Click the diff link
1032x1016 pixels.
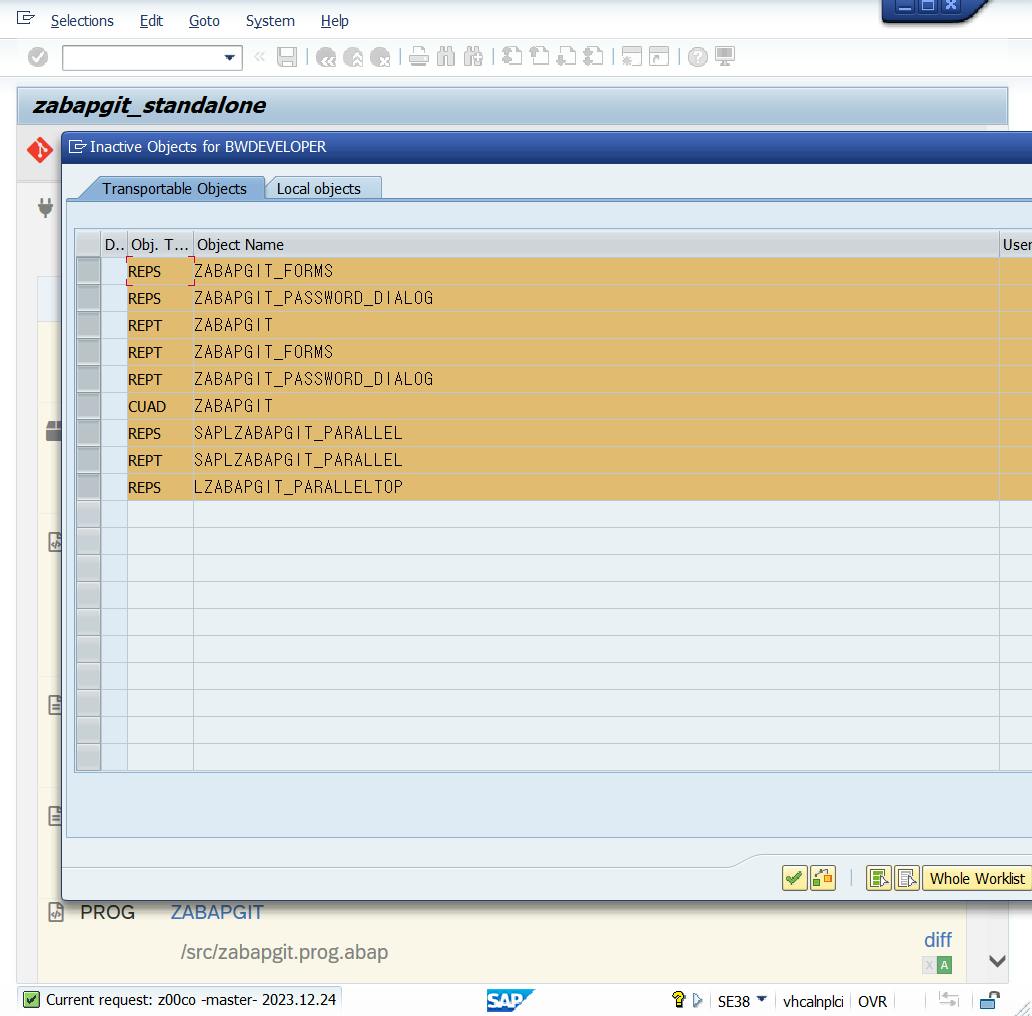(x=937, y=940)
